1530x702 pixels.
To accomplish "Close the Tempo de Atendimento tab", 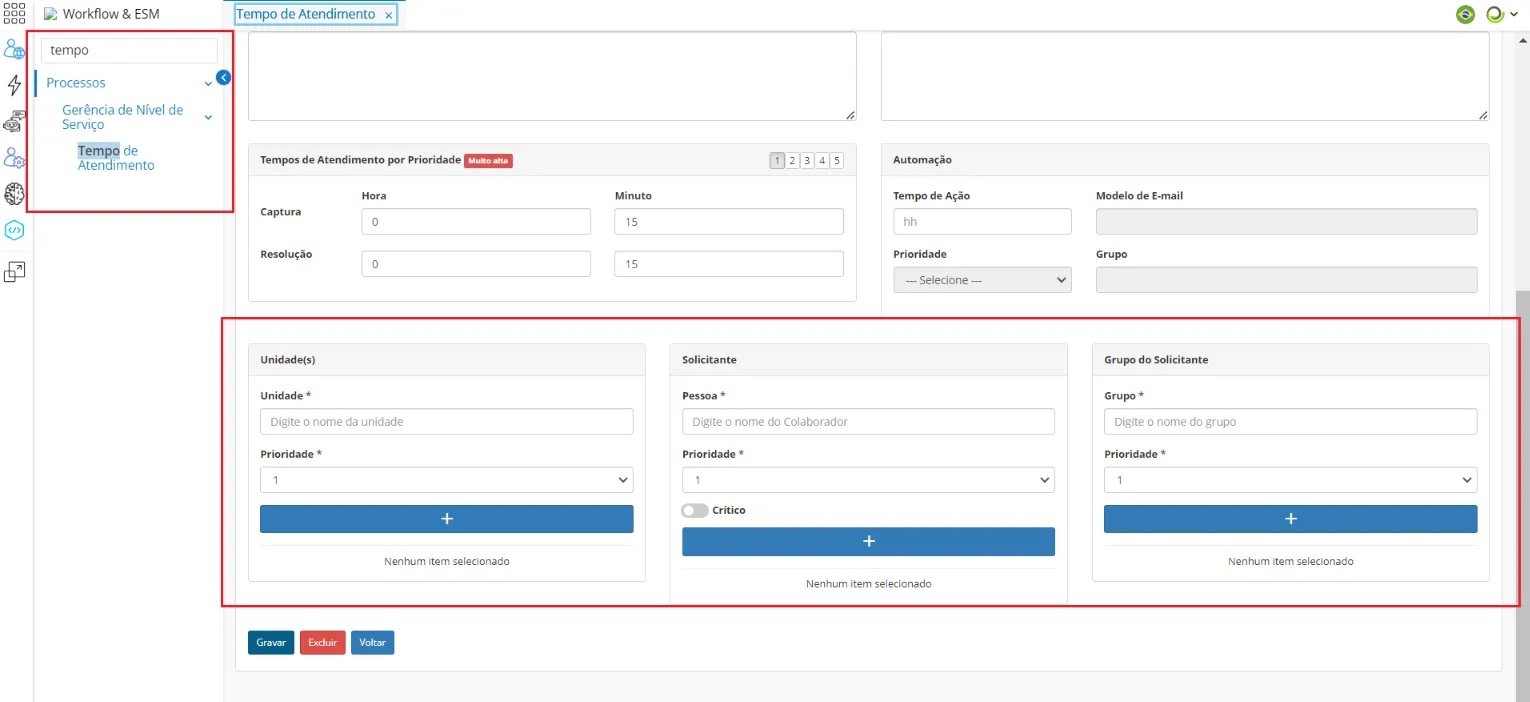I will point(389,15).
